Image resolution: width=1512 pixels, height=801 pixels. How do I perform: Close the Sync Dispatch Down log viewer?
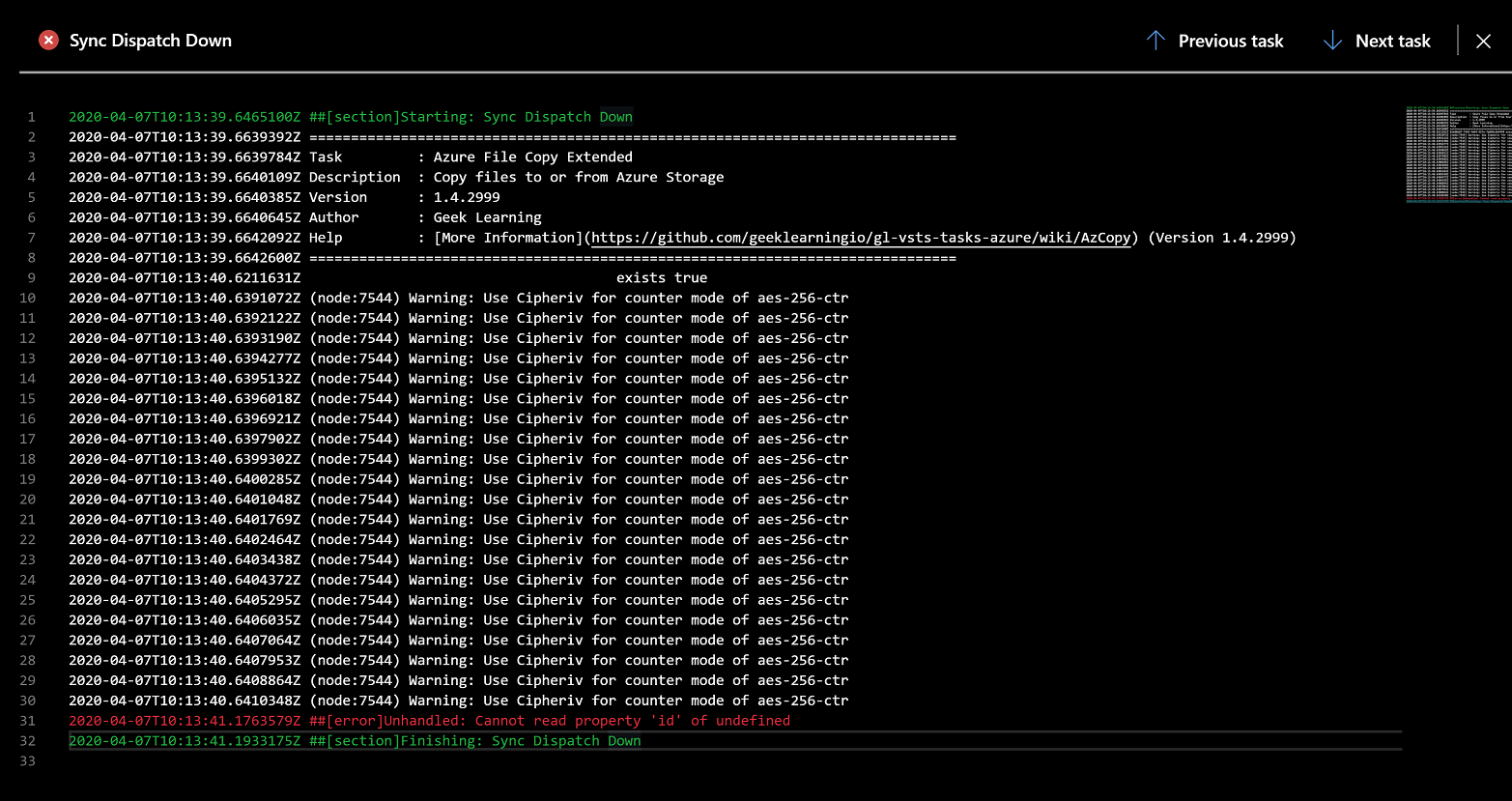click(1483, 41)
